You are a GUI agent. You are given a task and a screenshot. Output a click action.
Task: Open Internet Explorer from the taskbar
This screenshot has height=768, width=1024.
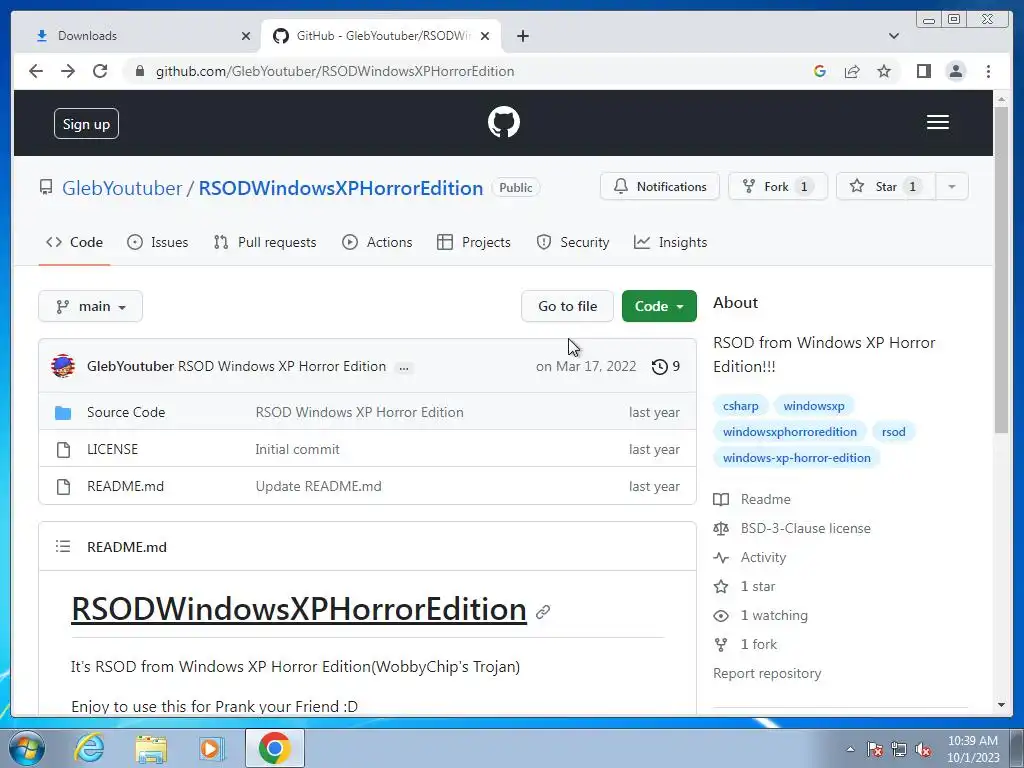[x=89, y=748]
